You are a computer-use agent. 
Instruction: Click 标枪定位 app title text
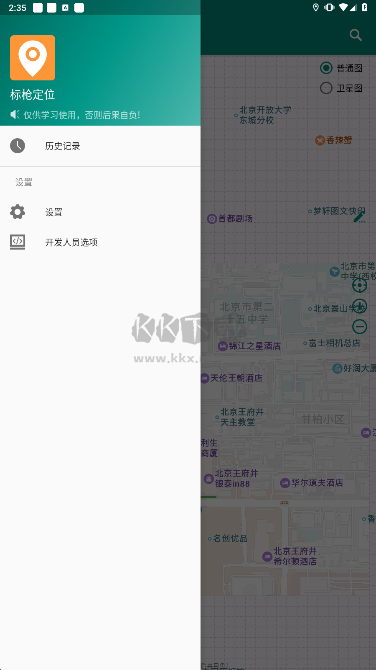point(32,94)
